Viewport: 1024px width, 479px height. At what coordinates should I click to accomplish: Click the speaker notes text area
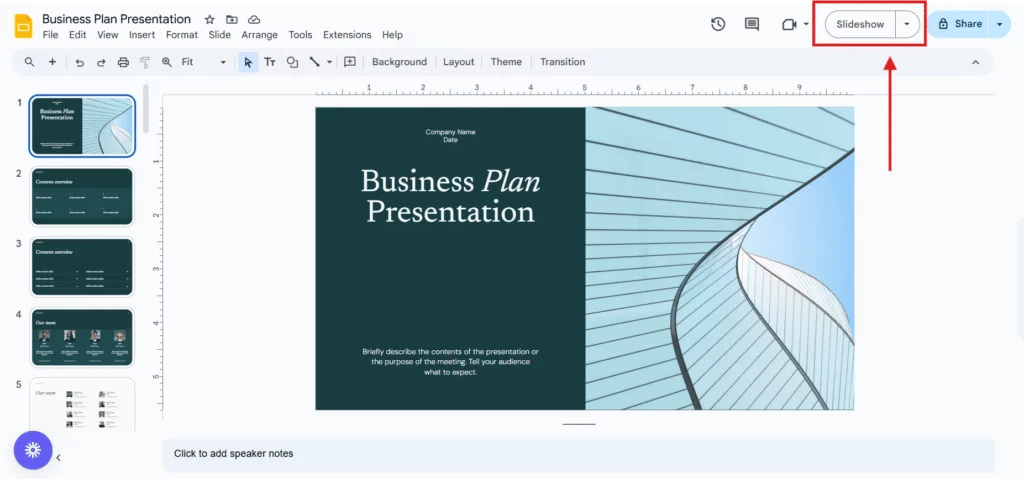[578, 454]
